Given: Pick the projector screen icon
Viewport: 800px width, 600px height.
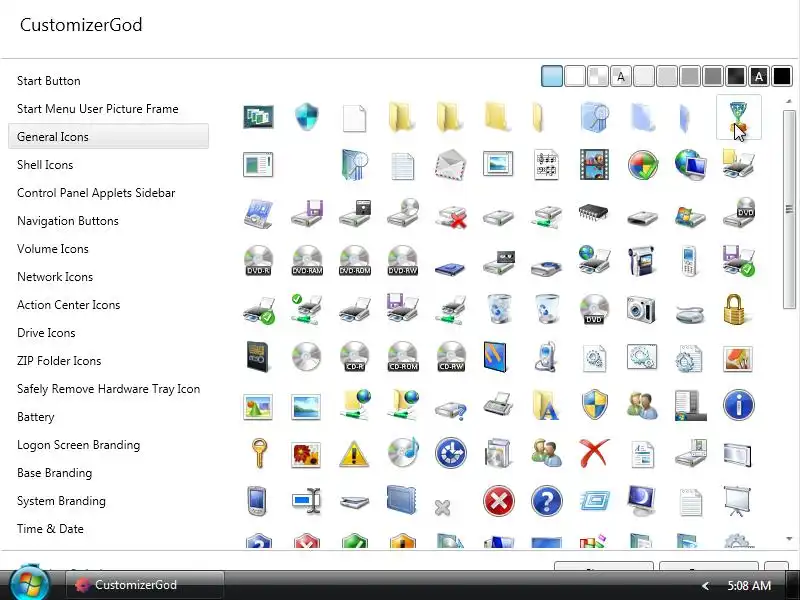Looking at the screenshot, I should pos(737,501).
